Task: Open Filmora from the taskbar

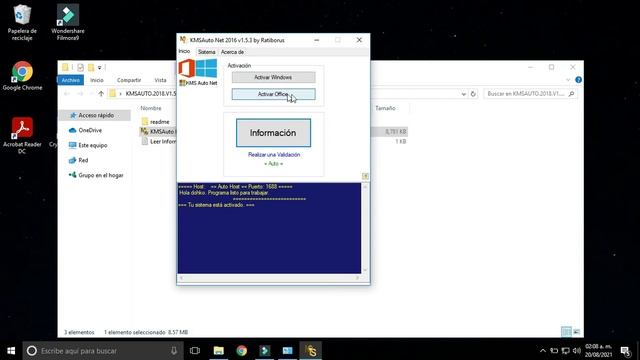Action: pos(264,351)
